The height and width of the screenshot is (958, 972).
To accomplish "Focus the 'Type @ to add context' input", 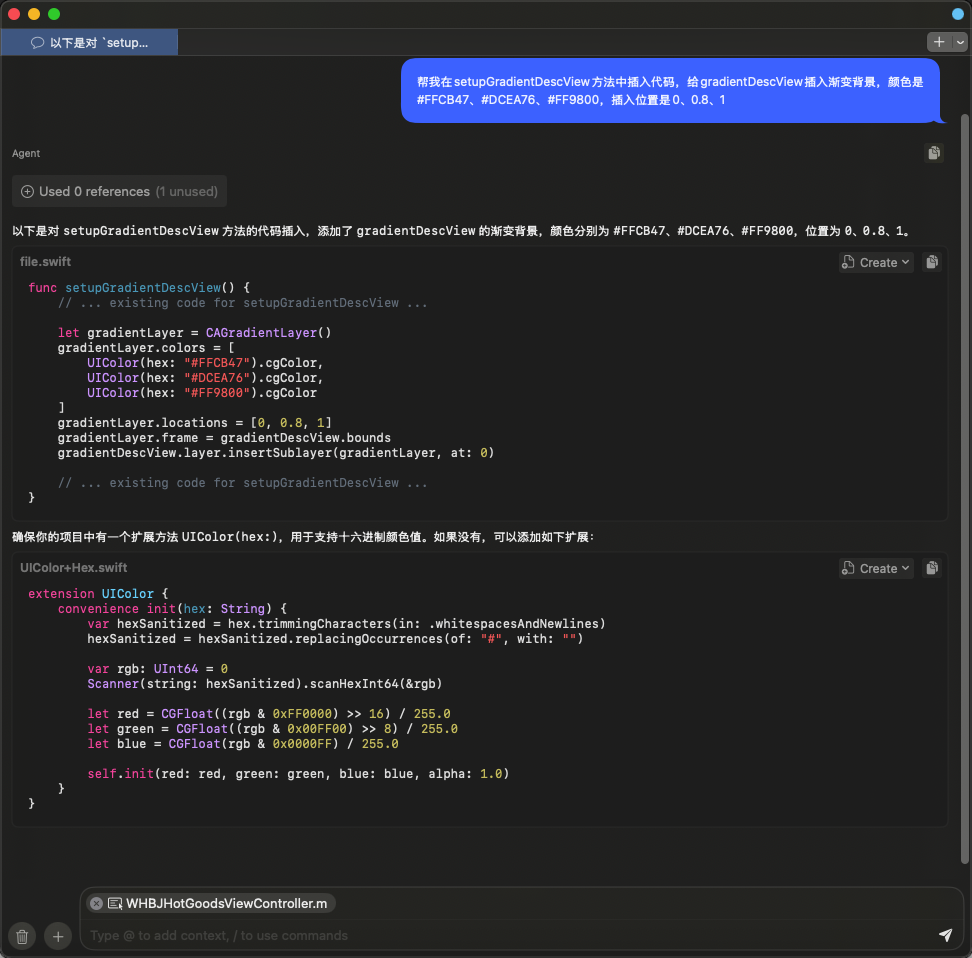I will 508,935.
